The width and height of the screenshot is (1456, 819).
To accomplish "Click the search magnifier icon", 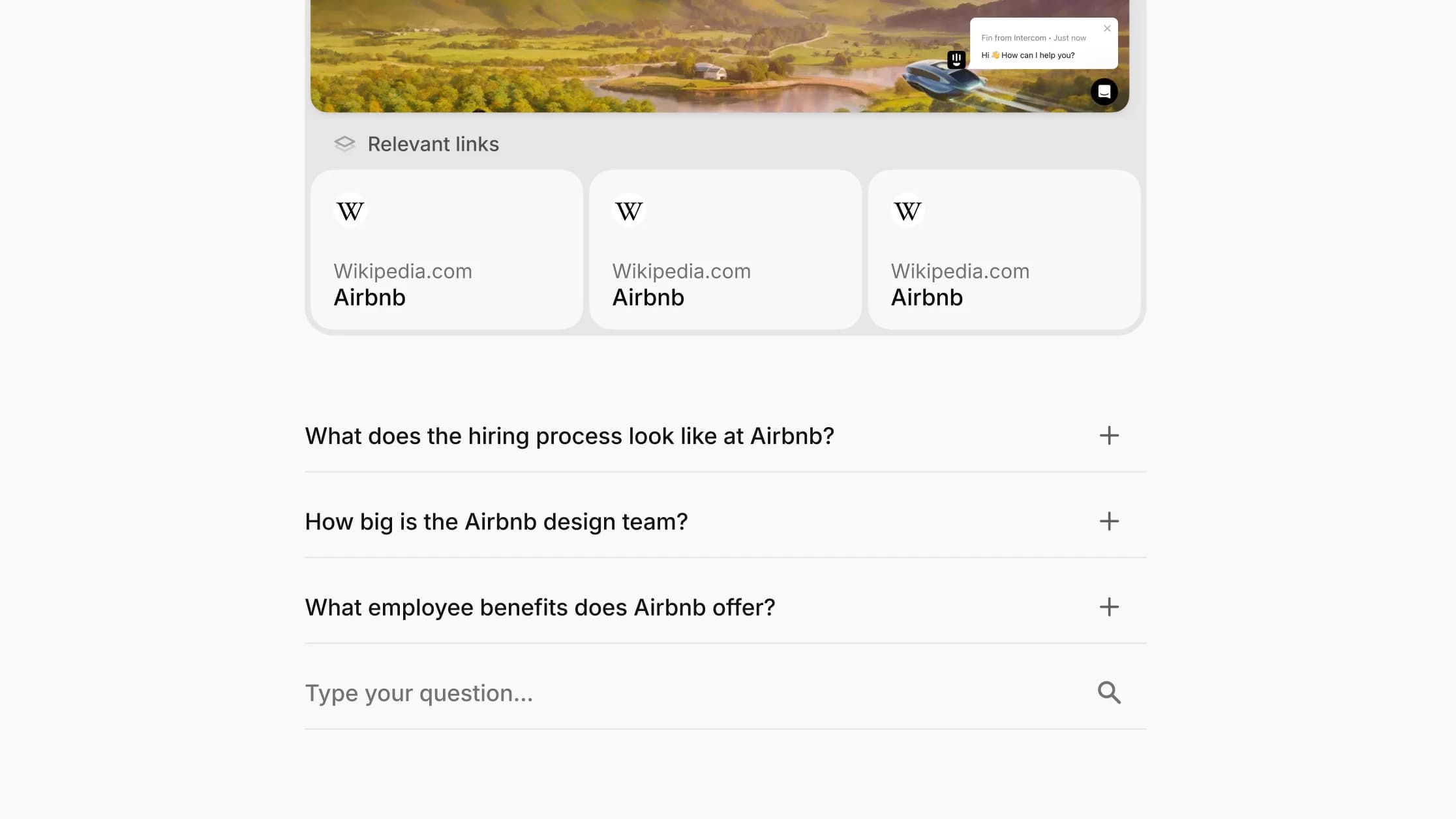I will [1109, 692].
